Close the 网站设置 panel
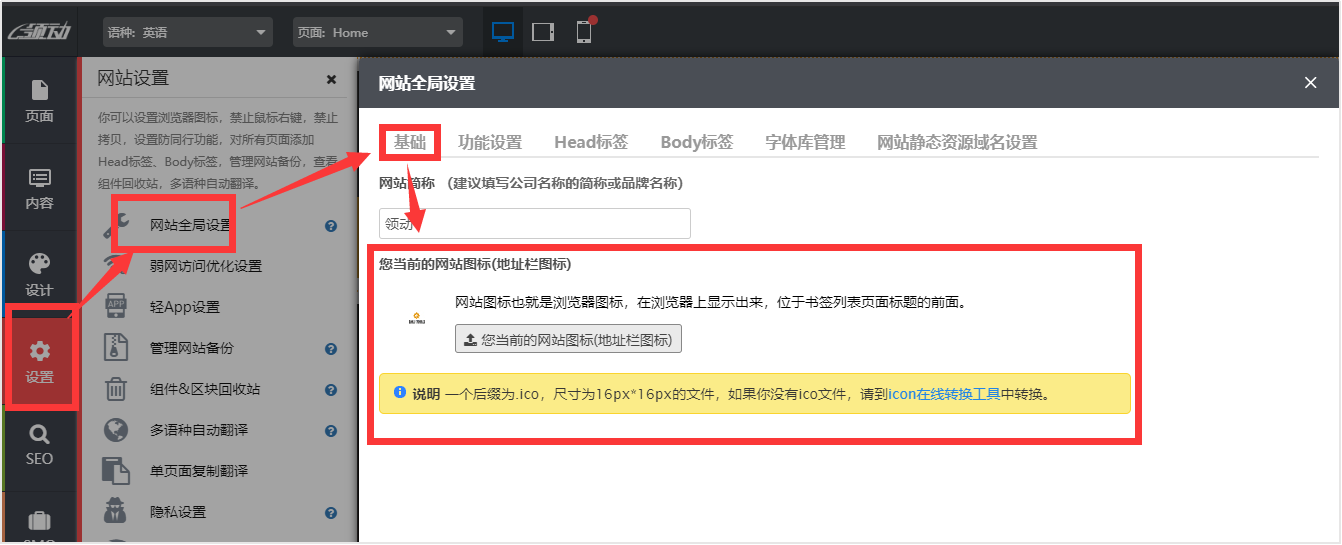The height and width of the screenshot is (545, 1342). click(x=332, y=79)
